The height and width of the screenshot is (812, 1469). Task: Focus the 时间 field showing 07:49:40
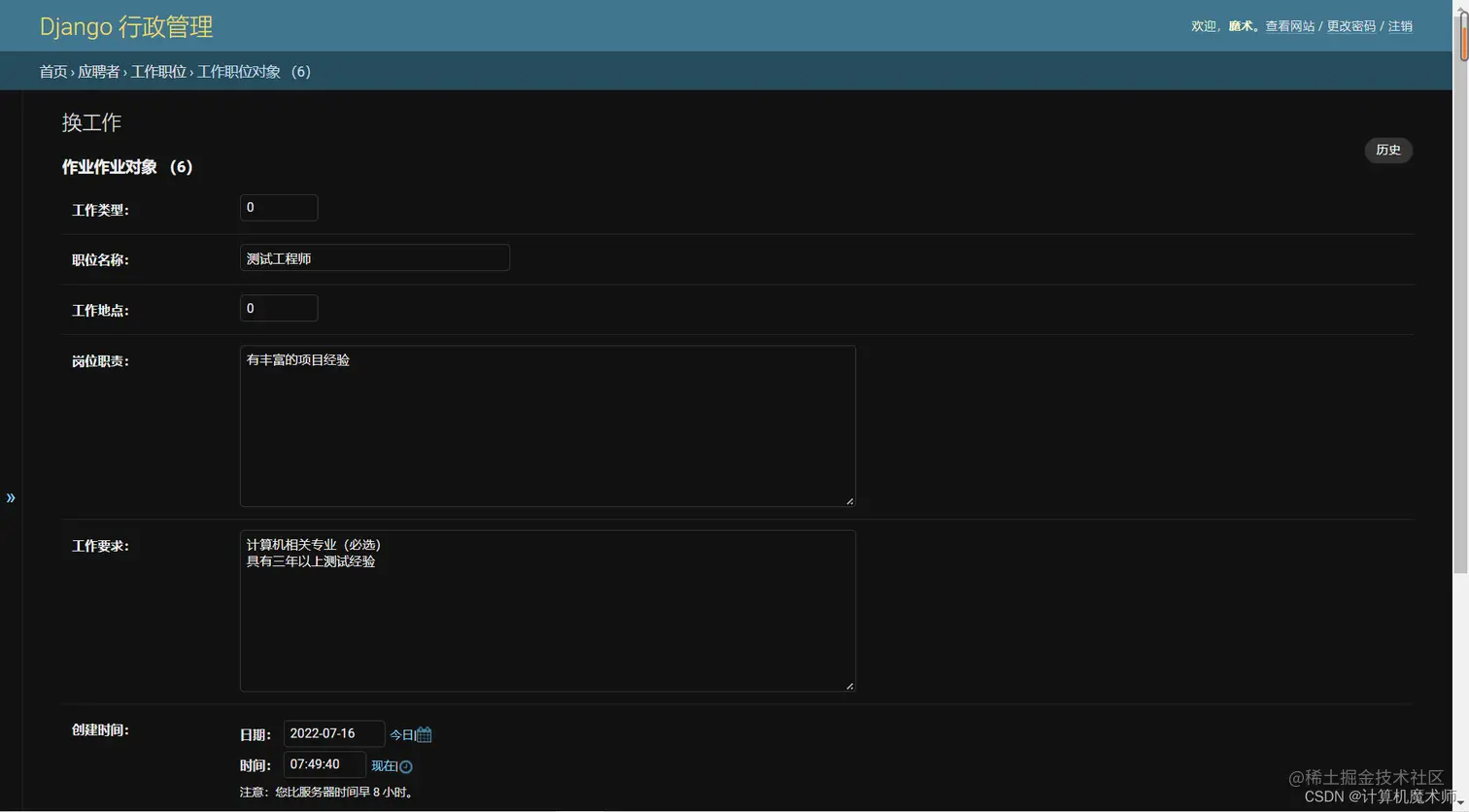pyautogui.click(x=325, y=764)
